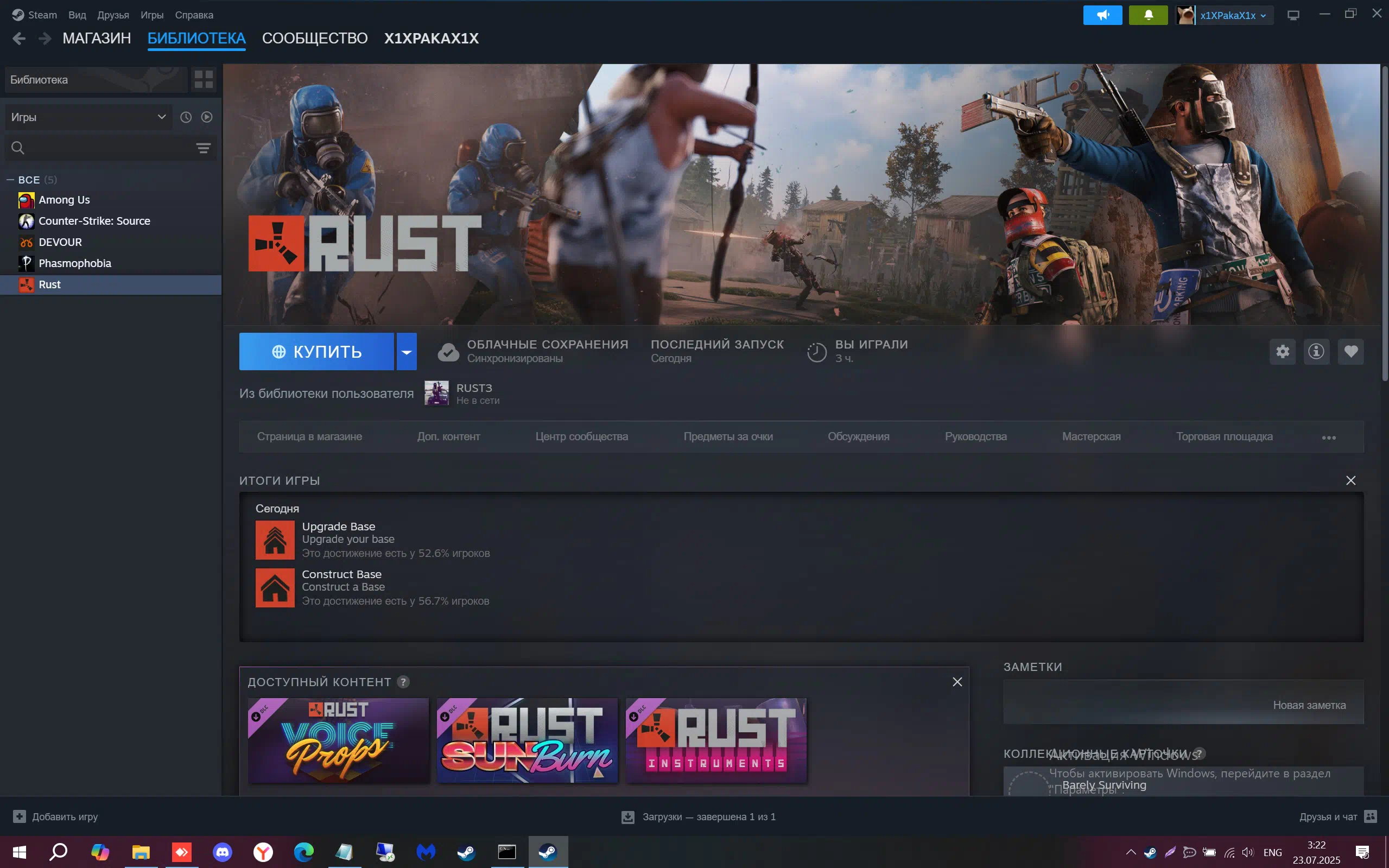This screenshot has width=1389, height=868.
Task: Open the DLC content link
Action: [448, 437]
